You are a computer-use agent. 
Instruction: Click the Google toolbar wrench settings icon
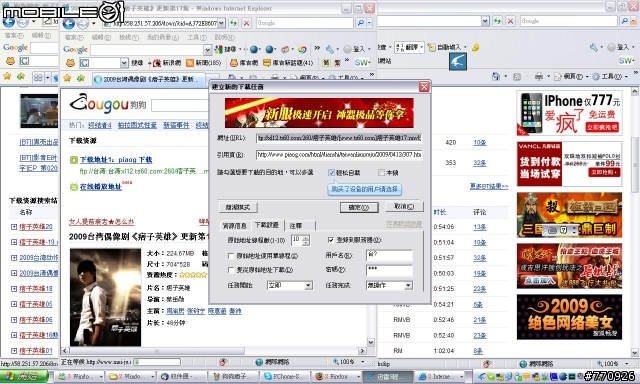pyautogui.click(x=330, y=49)
